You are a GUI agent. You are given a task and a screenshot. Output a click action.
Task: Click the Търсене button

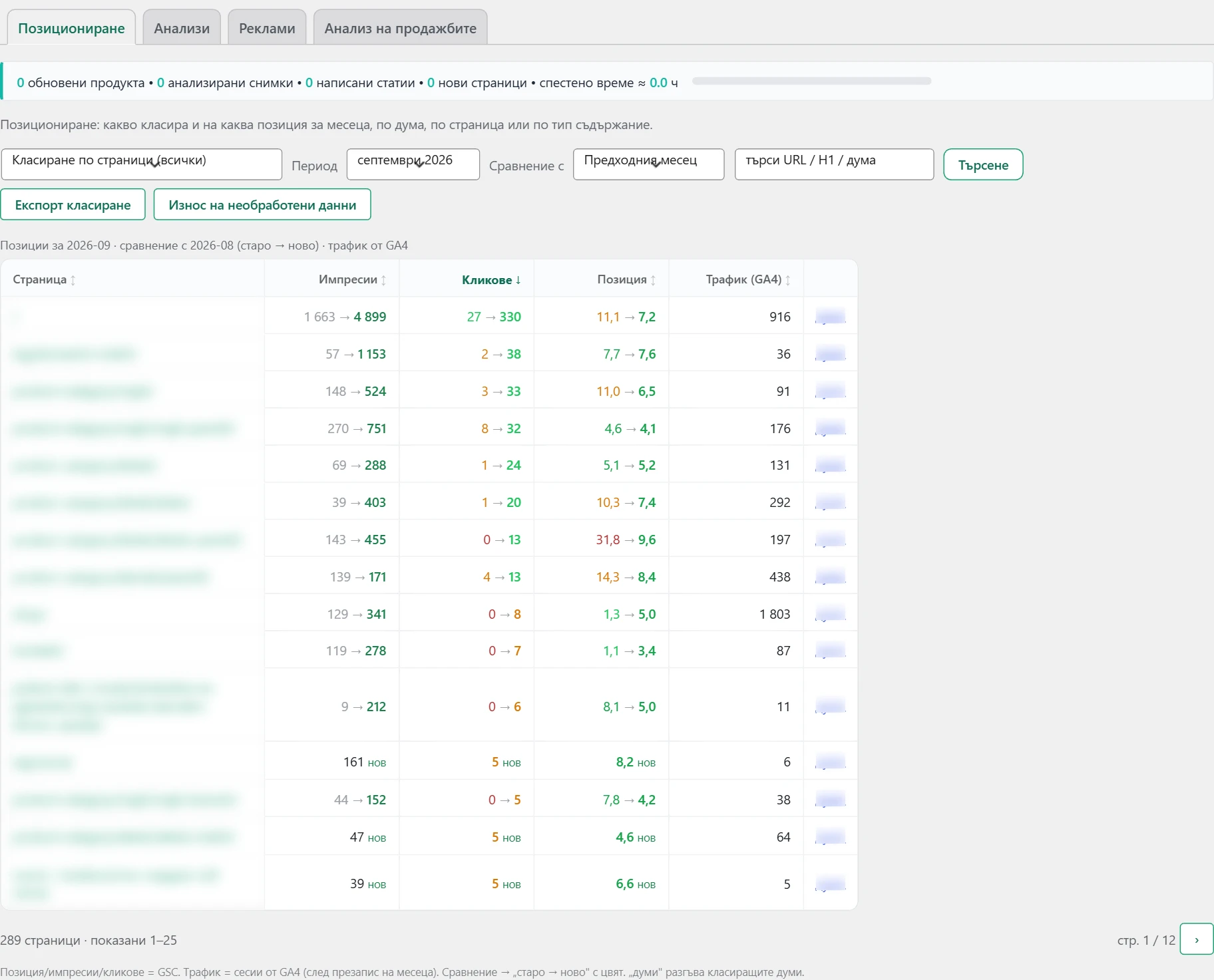tap(983, 164)
